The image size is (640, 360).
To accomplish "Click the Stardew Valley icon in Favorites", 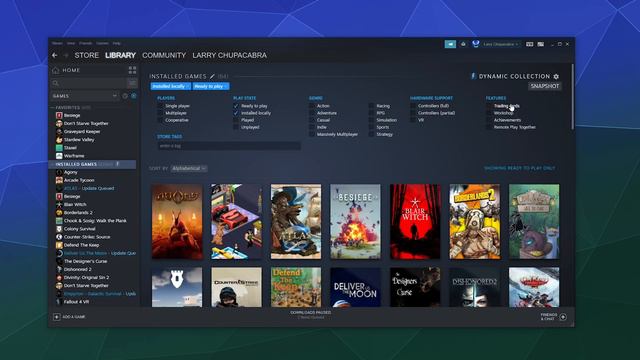I will [59, 140].
